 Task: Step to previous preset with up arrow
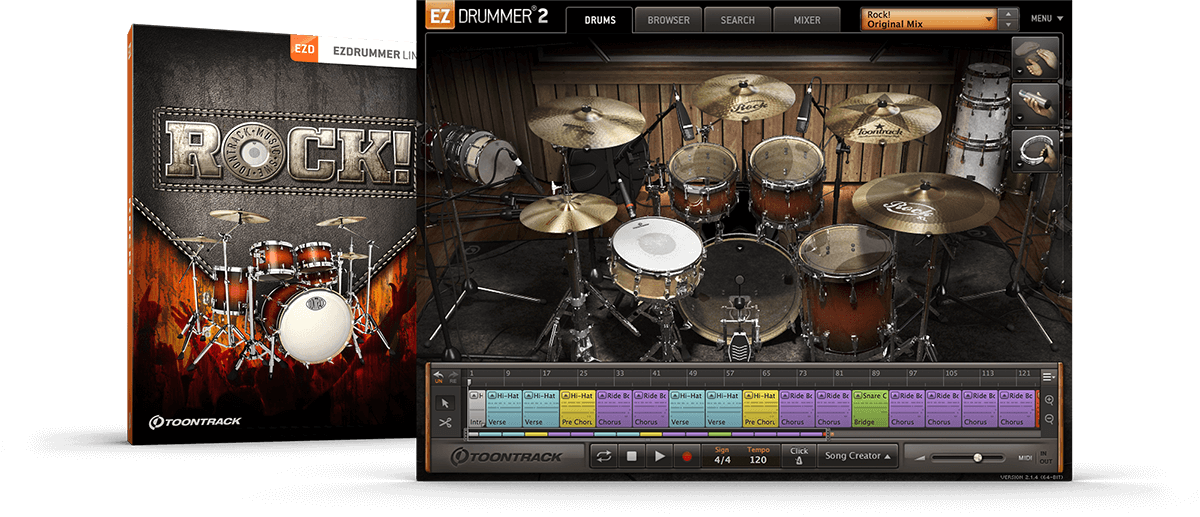[x=1010, y=13]
